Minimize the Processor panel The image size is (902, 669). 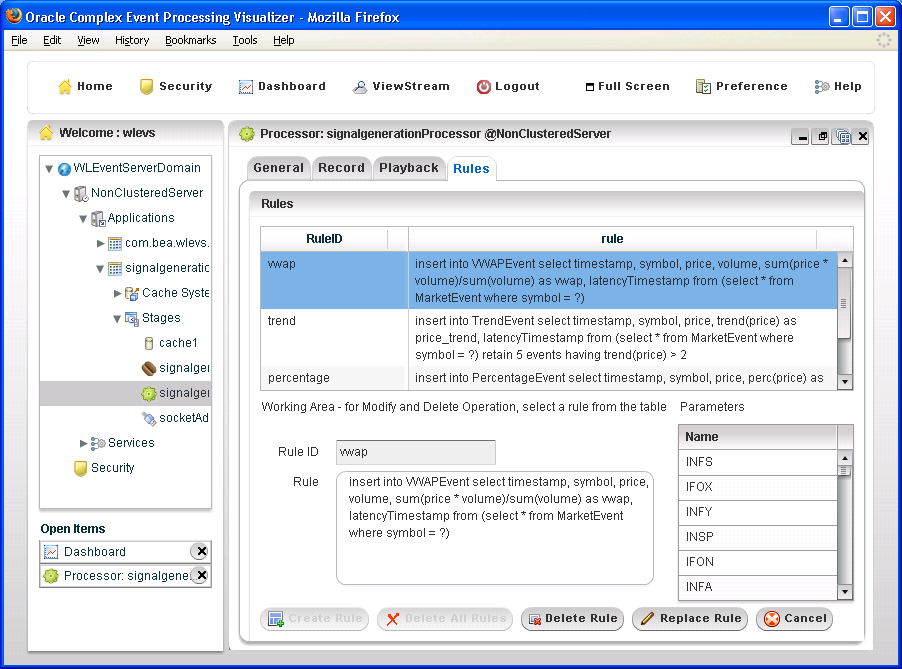[x=801, y=137]
